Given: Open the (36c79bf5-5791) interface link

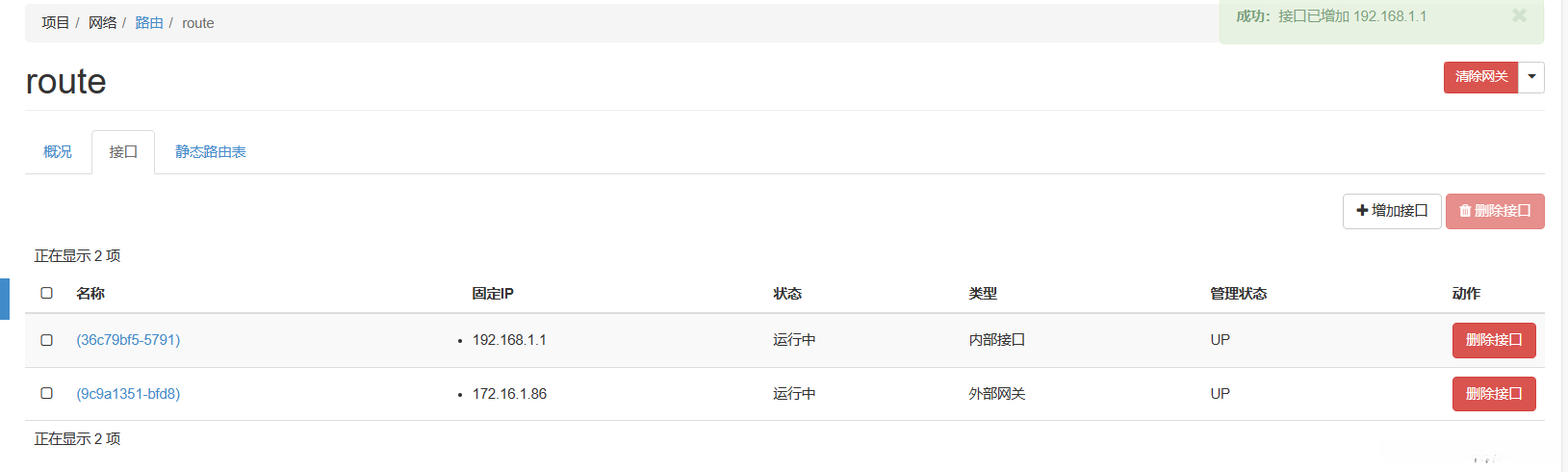Looking at the screenshot, I should click(128, 340).
